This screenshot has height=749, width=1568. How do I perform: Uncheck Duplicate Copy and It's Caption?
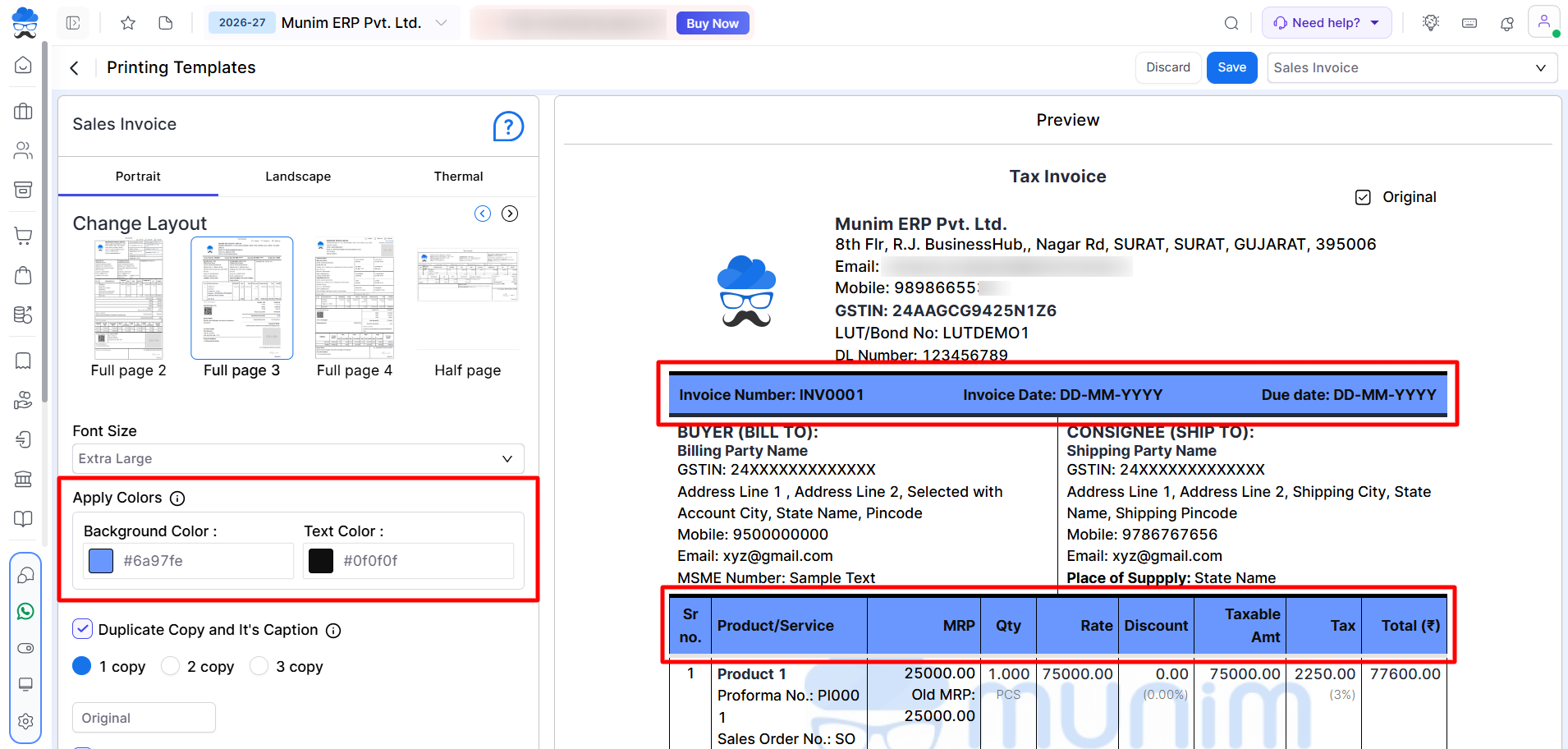click(82, 629)
